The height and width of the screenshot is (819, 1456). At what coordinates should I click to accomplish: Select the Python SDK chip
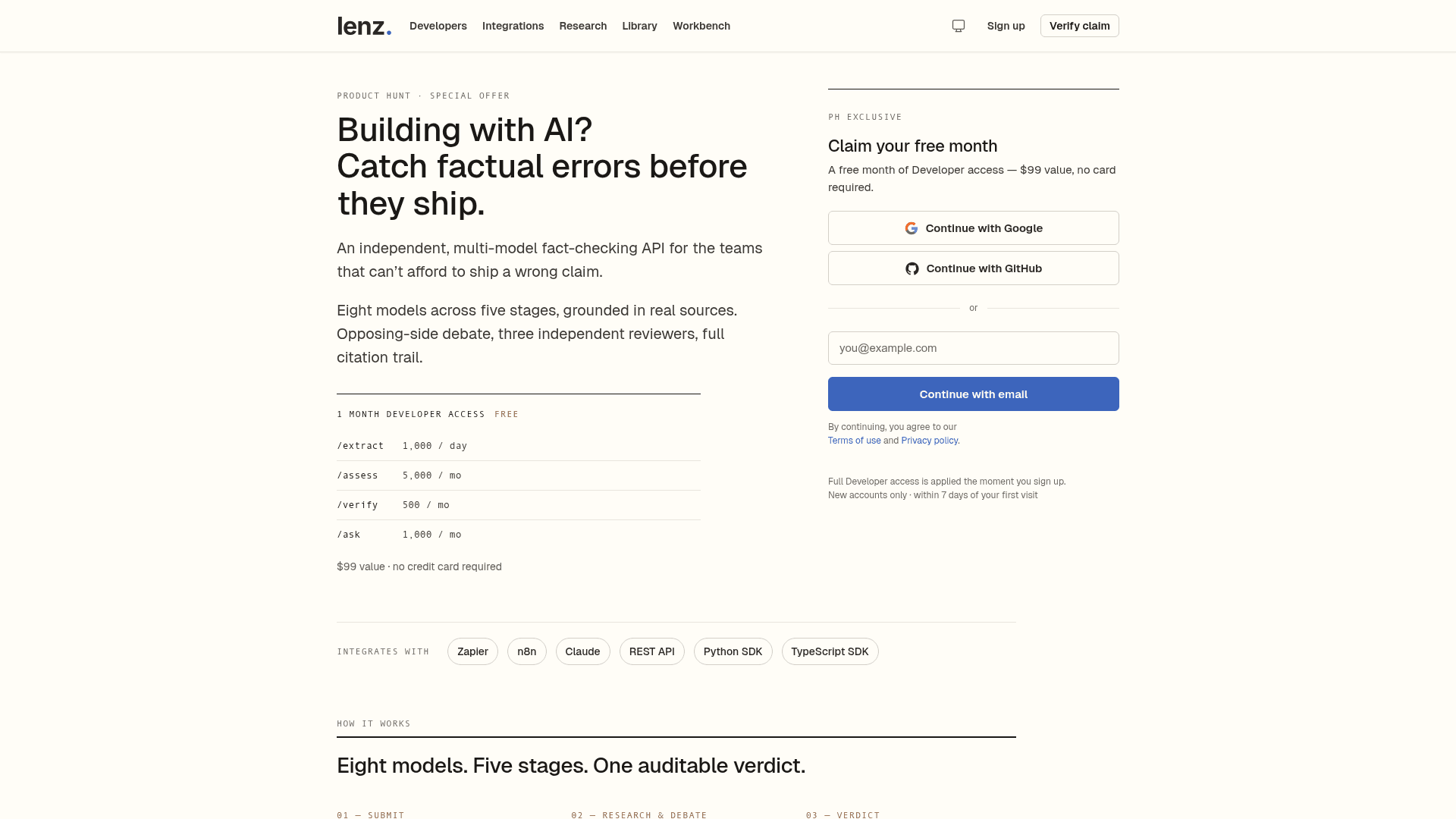coord(733,651)
